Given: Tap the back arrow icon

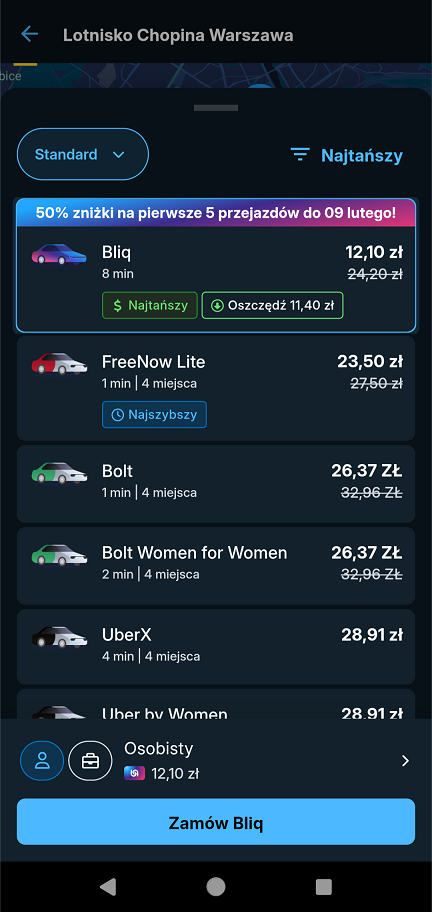Looking at the screenshot, I should (29, 34).
